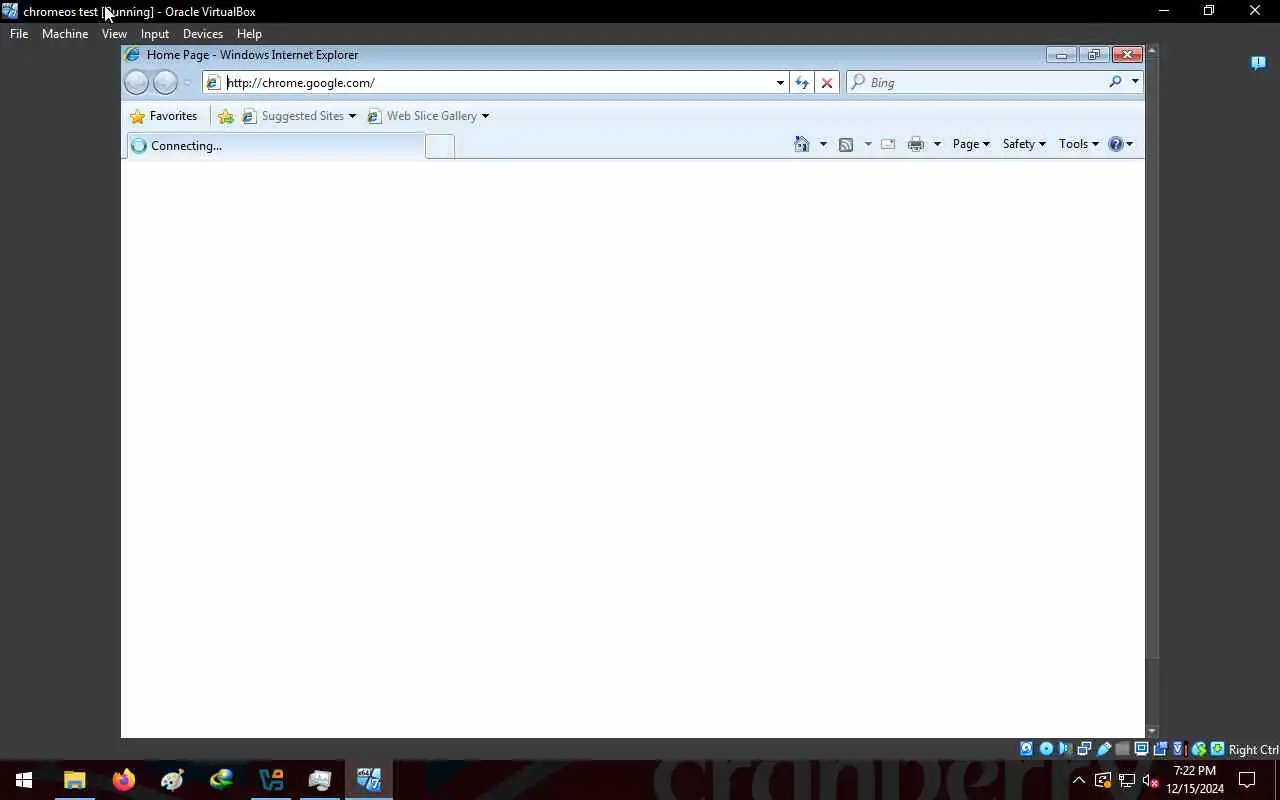1280x800 pixels.
Task: Open the paint palette app on taskbar
Action: point(172,780)
